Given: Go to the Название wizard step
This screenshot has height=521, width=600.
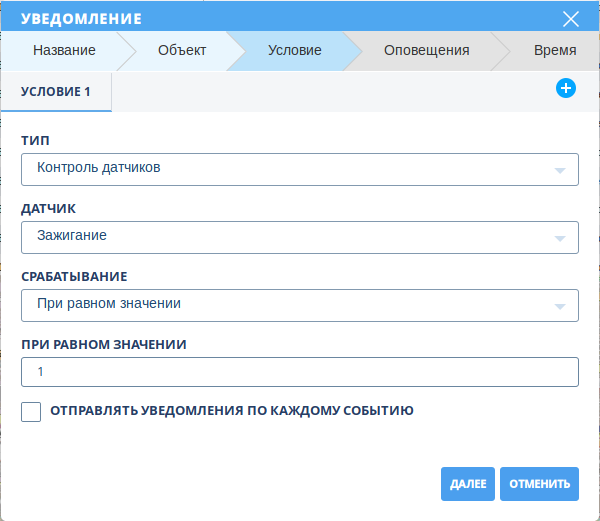Looking at the screenshot, I should point(64,50).
